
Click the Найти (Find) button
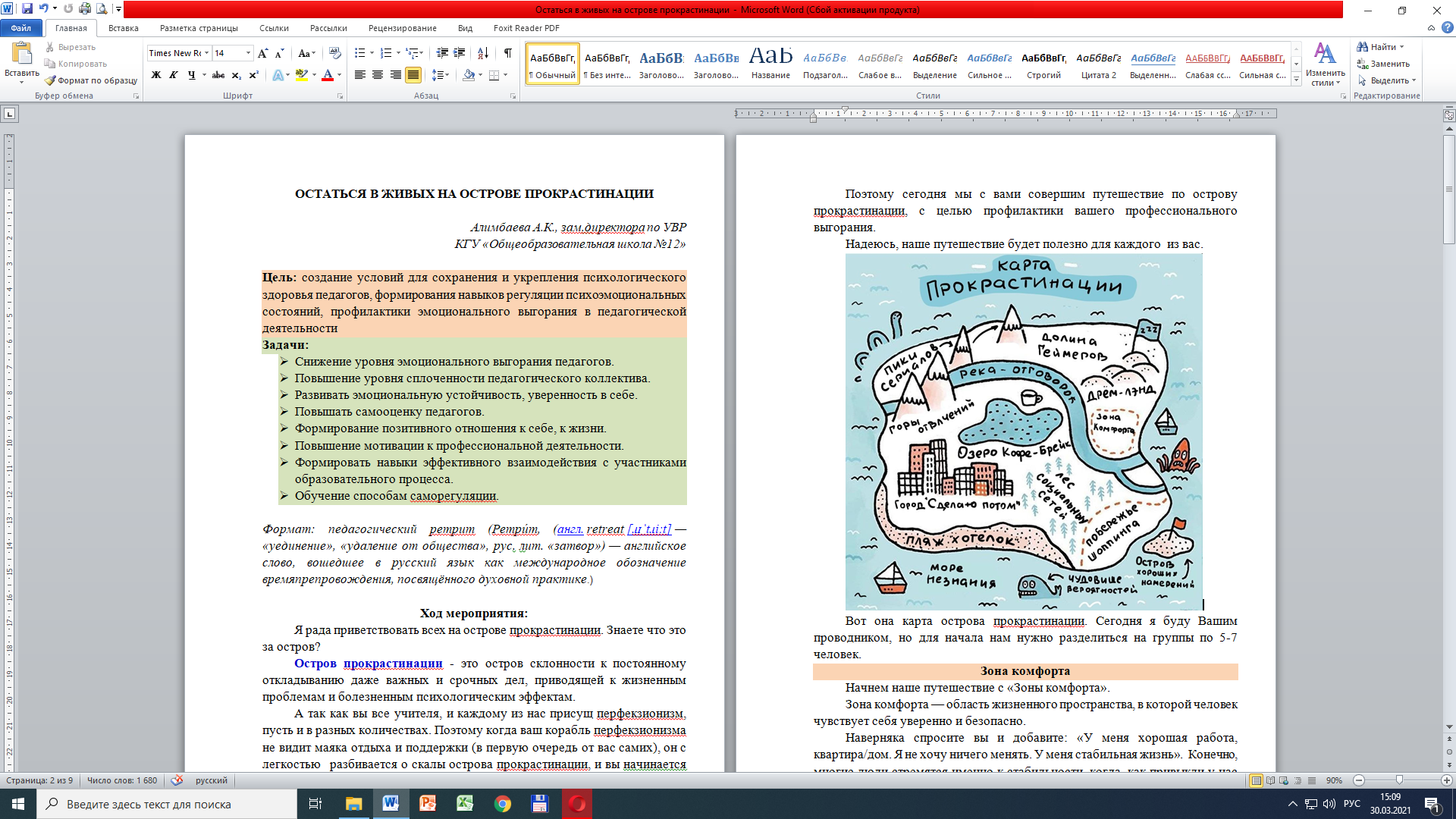1382,47
